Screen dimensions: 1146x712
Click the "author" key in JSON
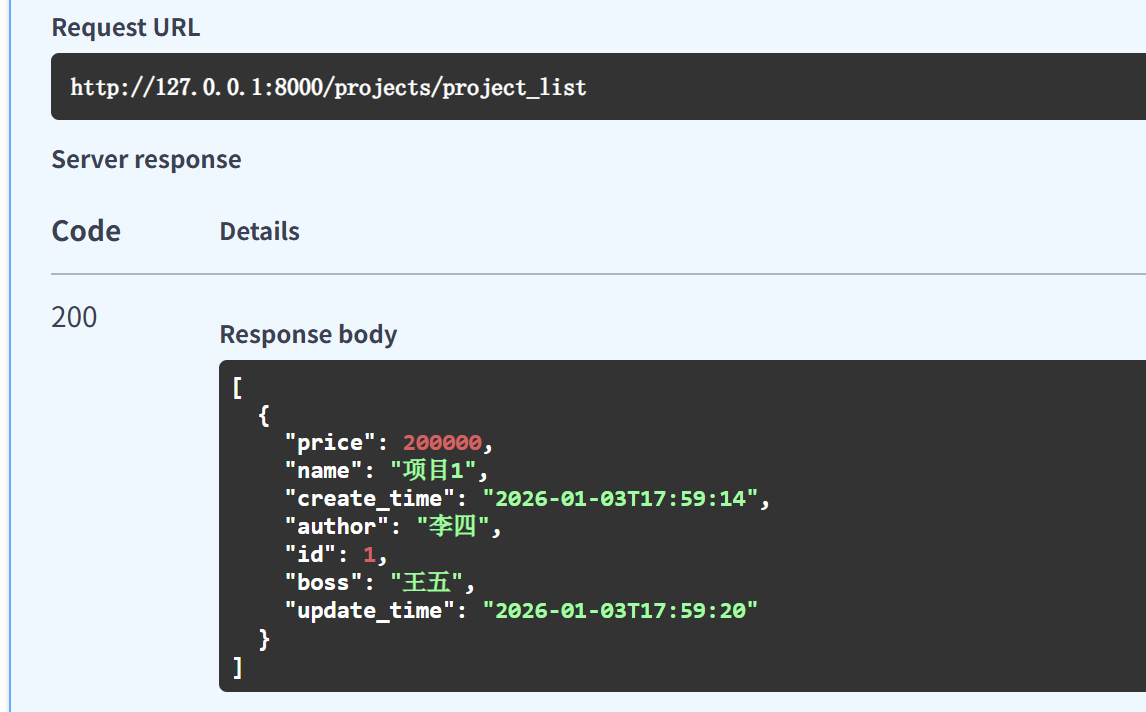coord(337,526)
